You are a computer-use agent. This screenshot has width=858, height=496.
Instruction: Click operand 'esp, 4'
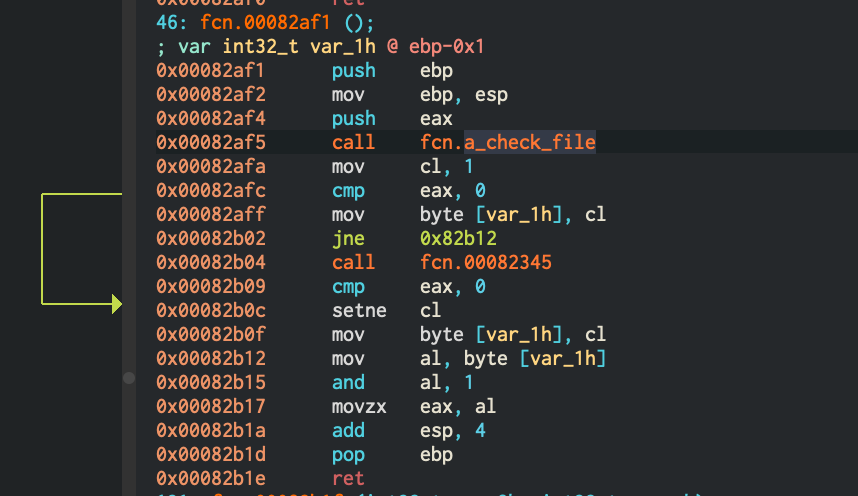tap(453, 430)
